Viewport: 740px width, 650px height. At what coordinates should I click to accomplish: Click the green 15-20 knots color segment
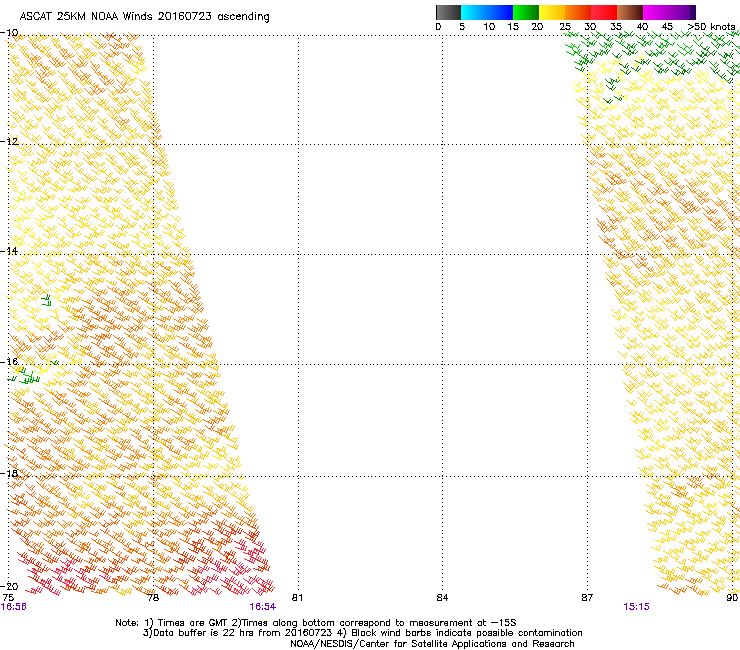tap(526, 12)
